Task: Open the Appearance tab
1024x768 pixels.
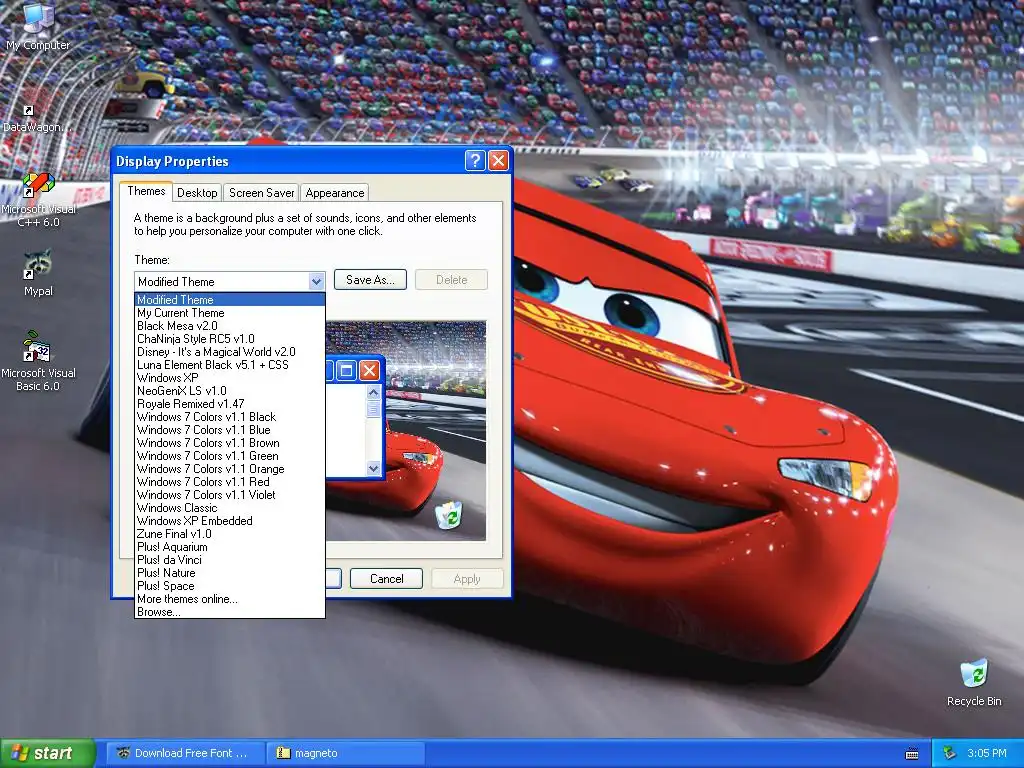Action: pyautogui.click(x=334, y=193)
